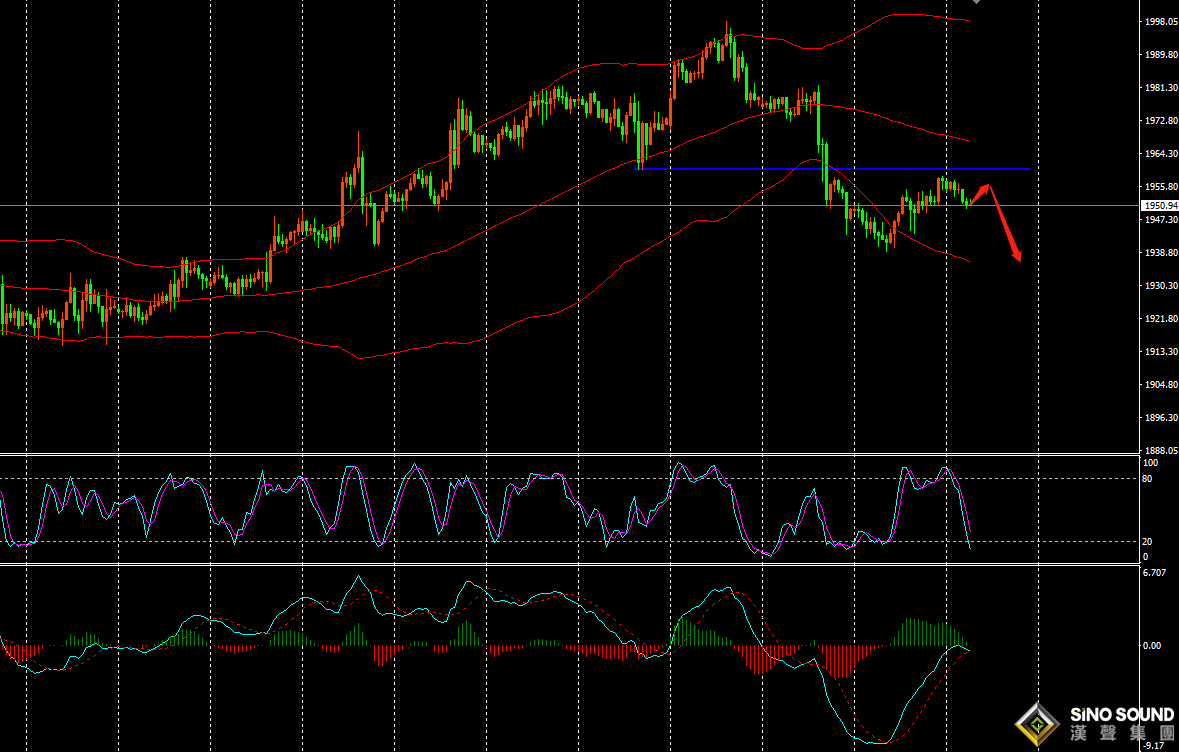Click the 1964.30 price axis label
This screenshot has height=752, width=1179.
click(x=1160, y=154)
